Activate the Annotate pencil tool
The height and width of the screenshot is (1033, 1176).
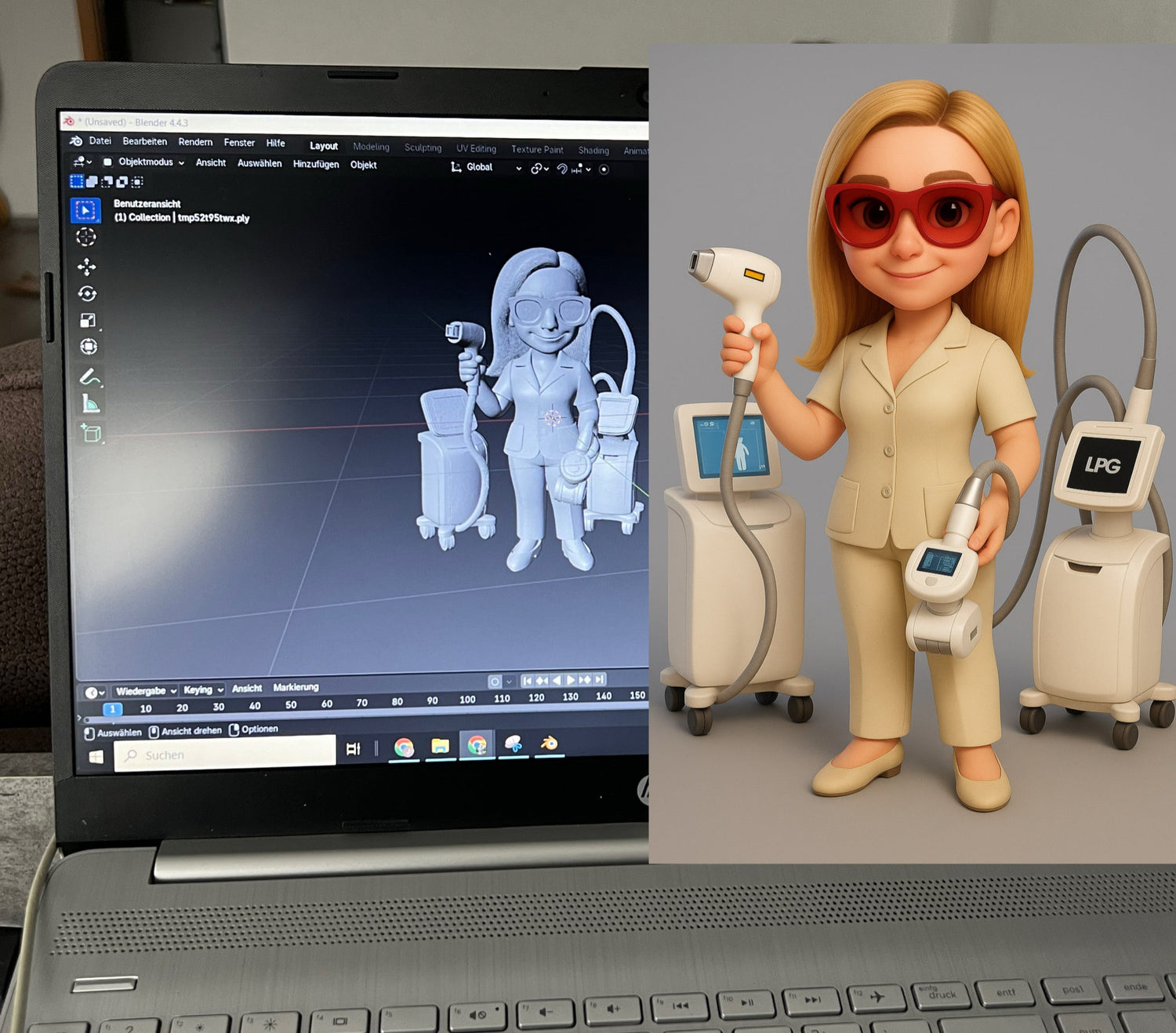pos(90,377)
